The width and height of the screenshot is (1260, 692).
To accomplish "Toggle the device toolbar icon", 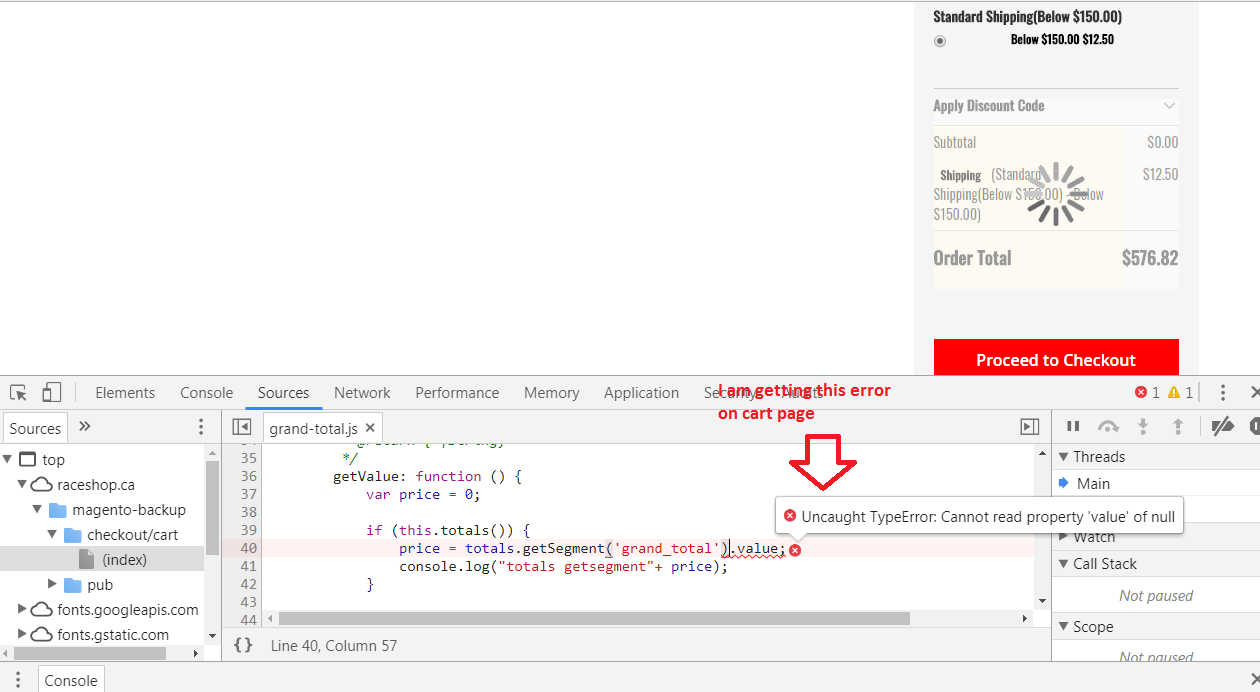I will 52,393.
